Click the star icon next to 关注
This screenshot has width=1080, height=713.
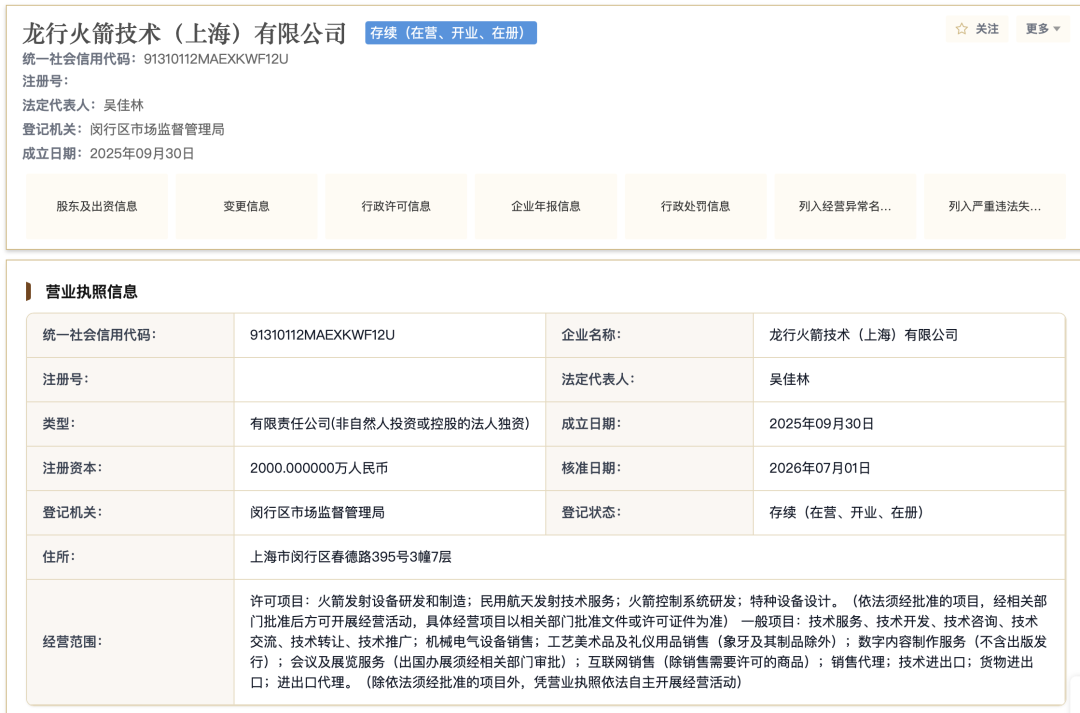962,29
